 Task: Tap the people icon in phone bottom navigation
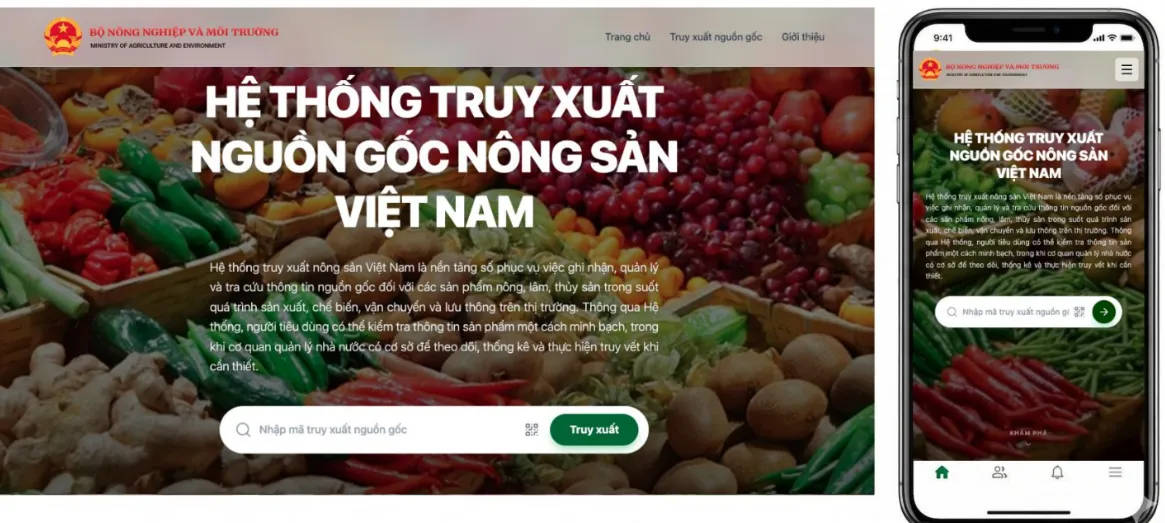pyautogui.click(x=999, y=472)
